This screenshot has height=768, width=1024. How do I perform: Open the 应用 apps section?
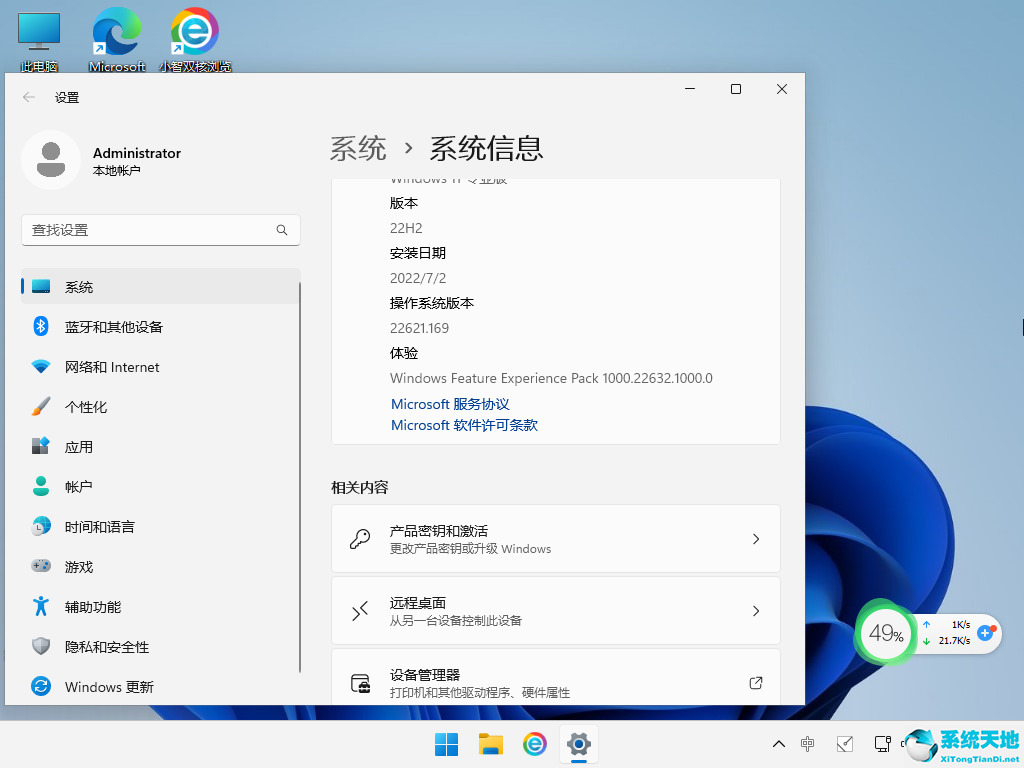point(79,447)
